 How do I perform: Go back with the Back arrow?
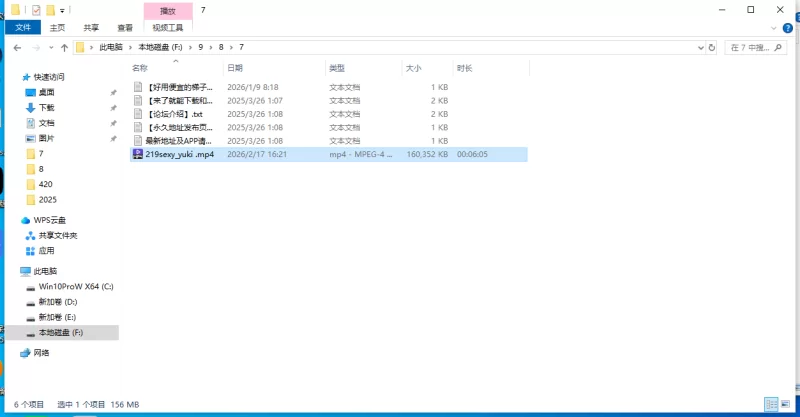(x=17, y=47)
